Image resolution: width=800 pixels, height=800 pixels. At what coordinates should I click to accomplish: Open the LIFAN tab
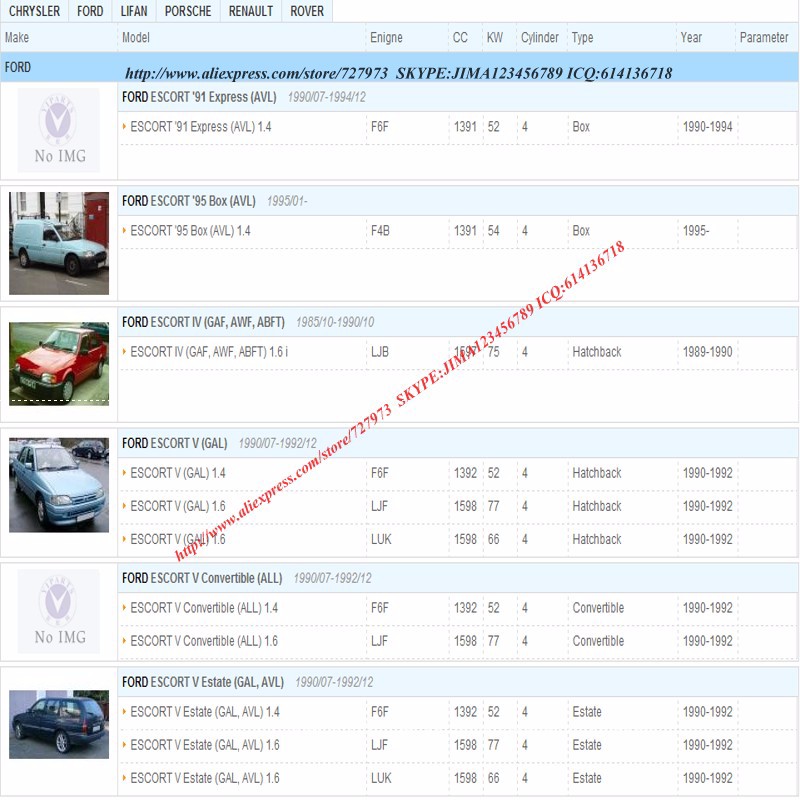point(134,11)
